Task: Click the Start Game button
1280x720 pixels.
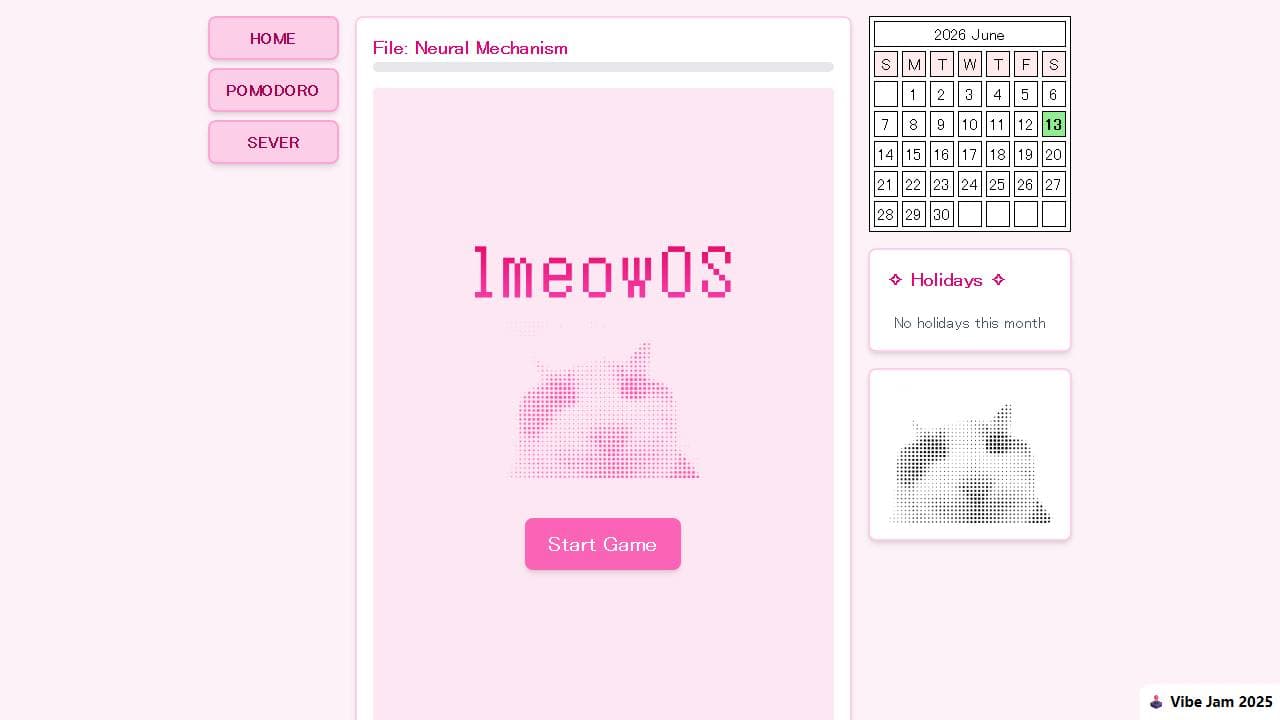Action: (603, 544)
